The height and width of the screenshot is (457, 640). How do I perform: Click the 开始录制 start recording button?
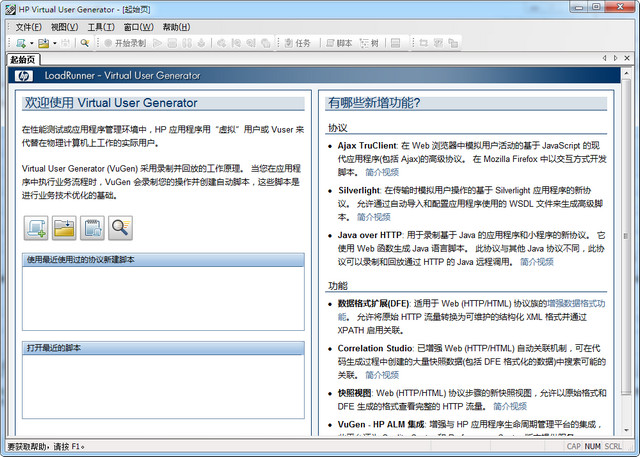(x=125, y=43)
